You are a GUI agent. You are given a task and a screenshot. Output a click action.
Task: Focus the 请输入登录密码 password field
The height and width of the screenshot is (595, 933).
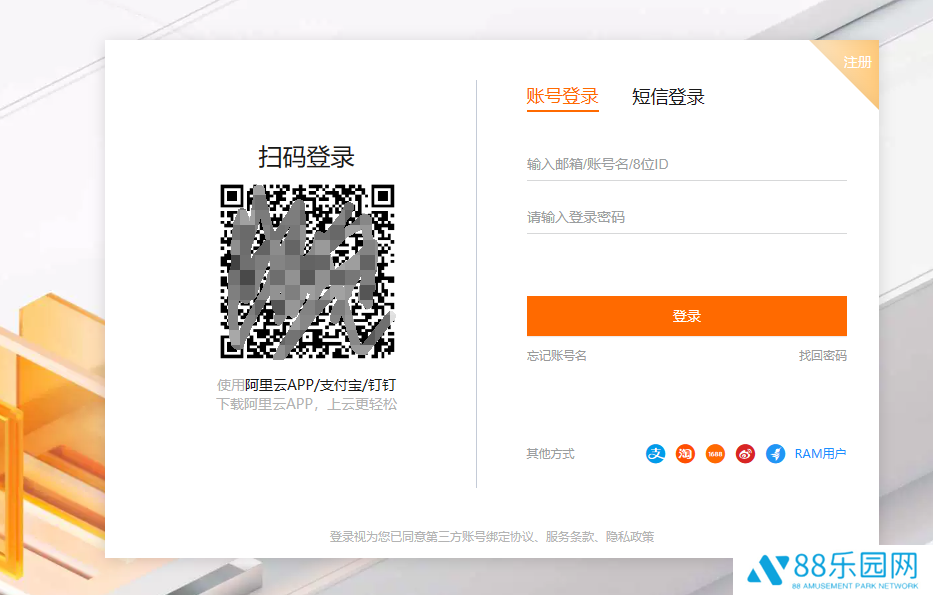[687, 217]
